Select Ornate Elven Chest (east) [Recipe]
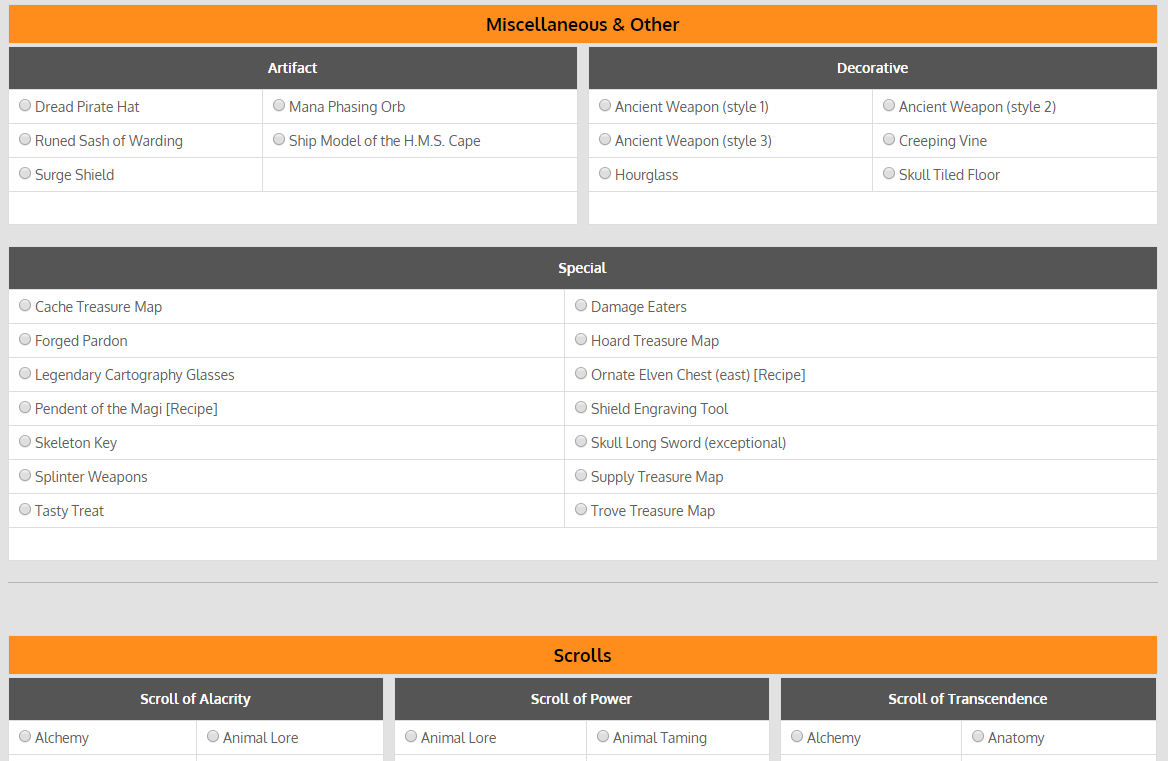 coord(581,374)
